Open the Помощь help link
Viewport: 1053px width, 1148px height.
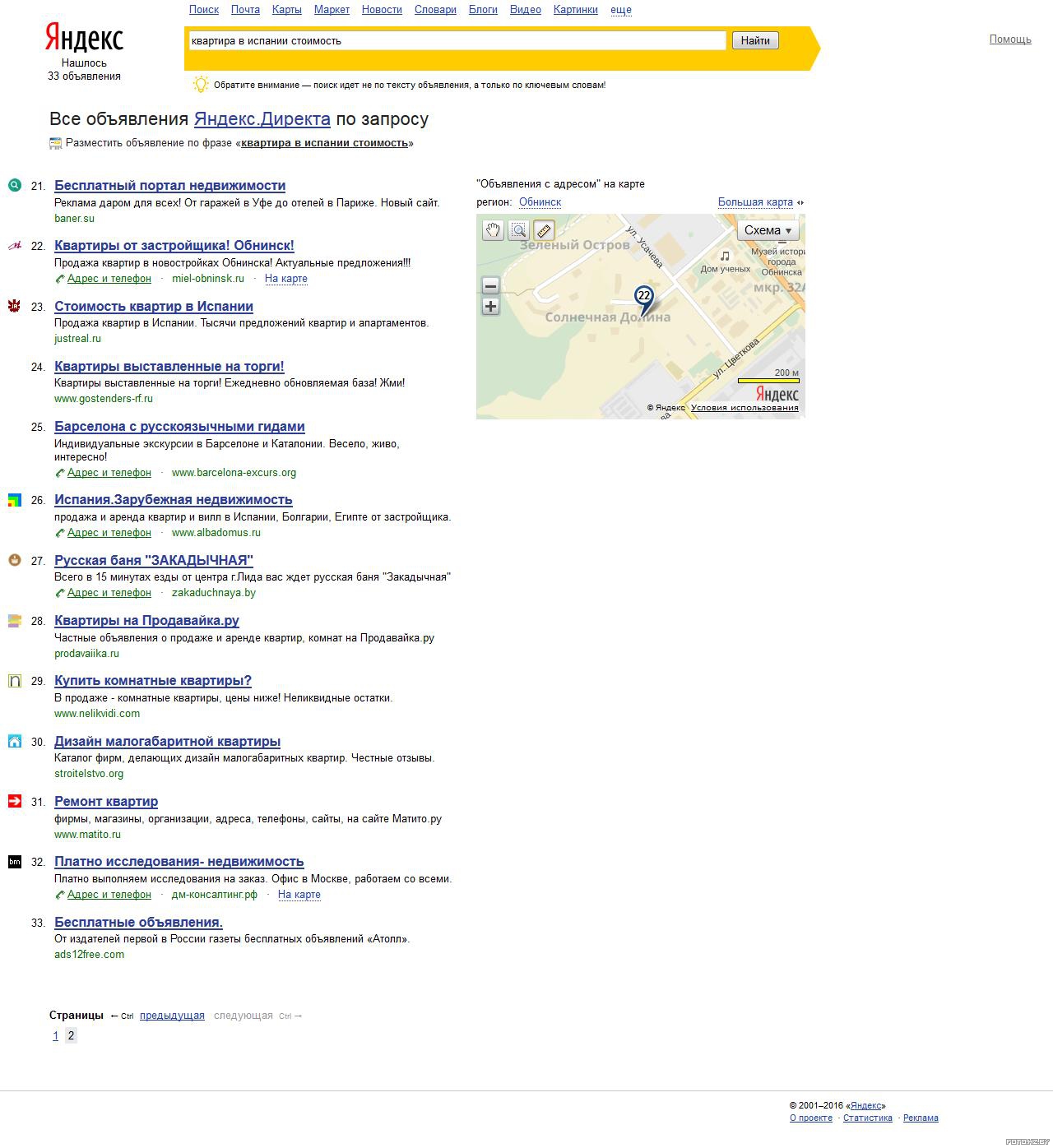pos(1010,39)
